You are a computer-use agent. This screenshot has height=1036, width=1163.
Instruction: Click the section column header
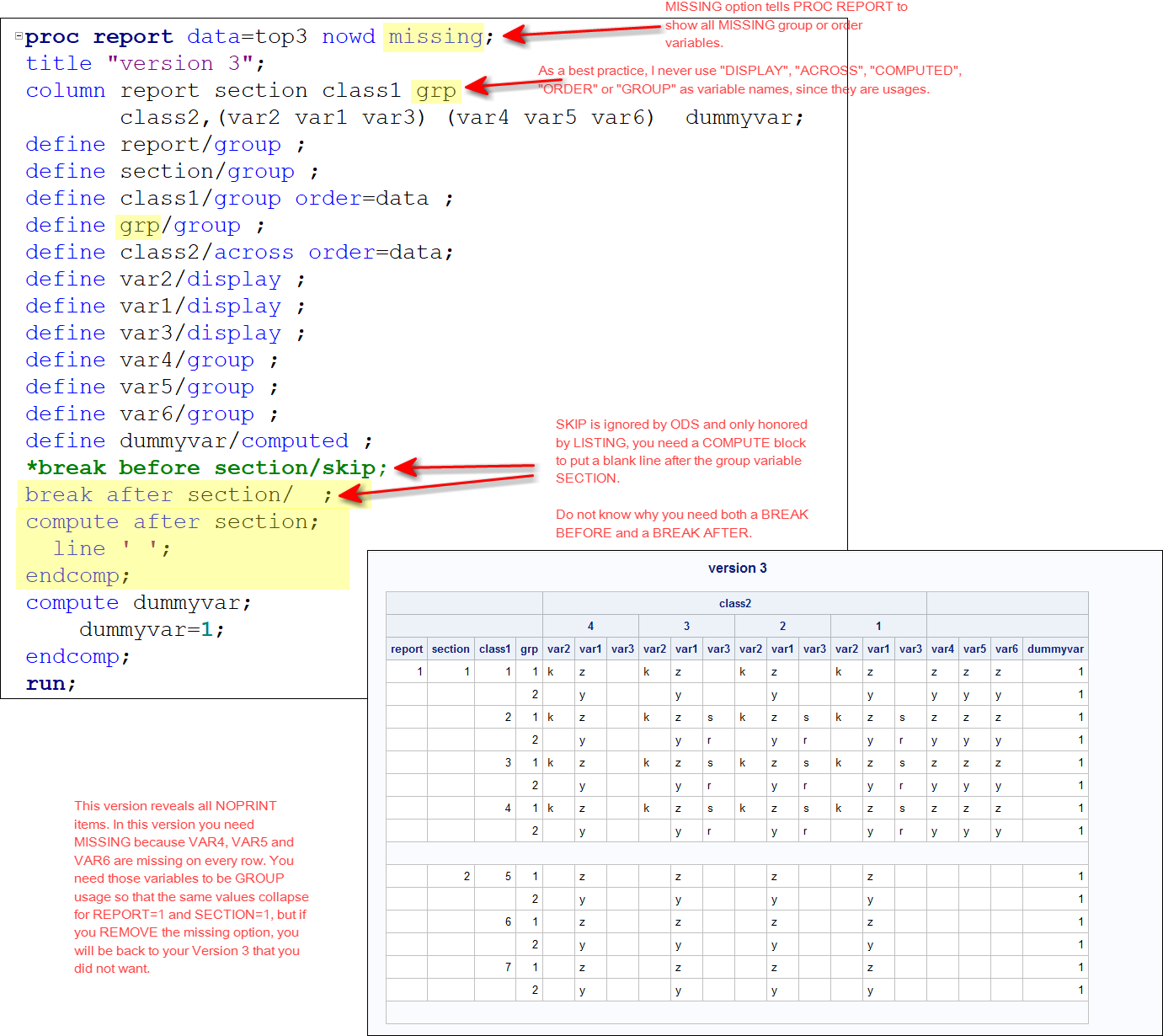[x=451, y=649]
